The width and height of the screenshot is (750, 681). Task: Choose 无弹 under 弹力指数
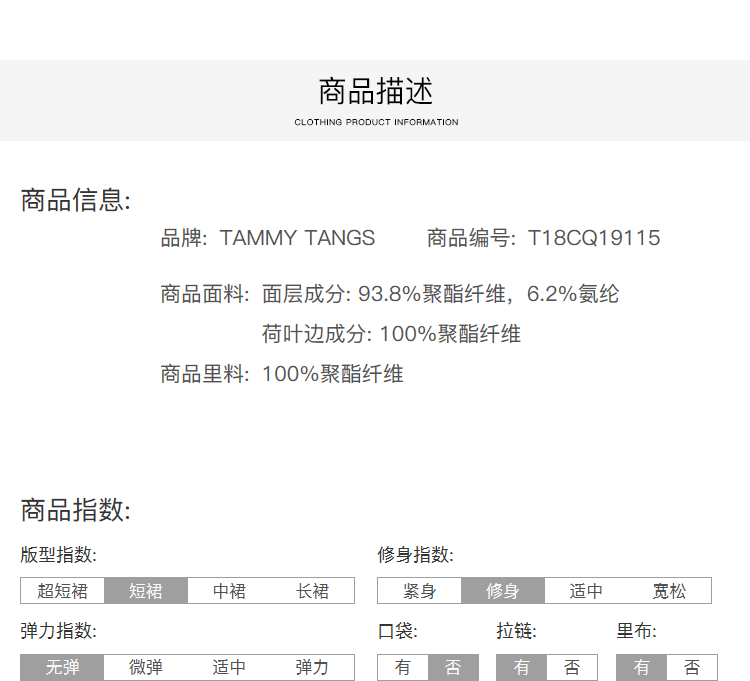pyautogui.click(x=62, y=667)
